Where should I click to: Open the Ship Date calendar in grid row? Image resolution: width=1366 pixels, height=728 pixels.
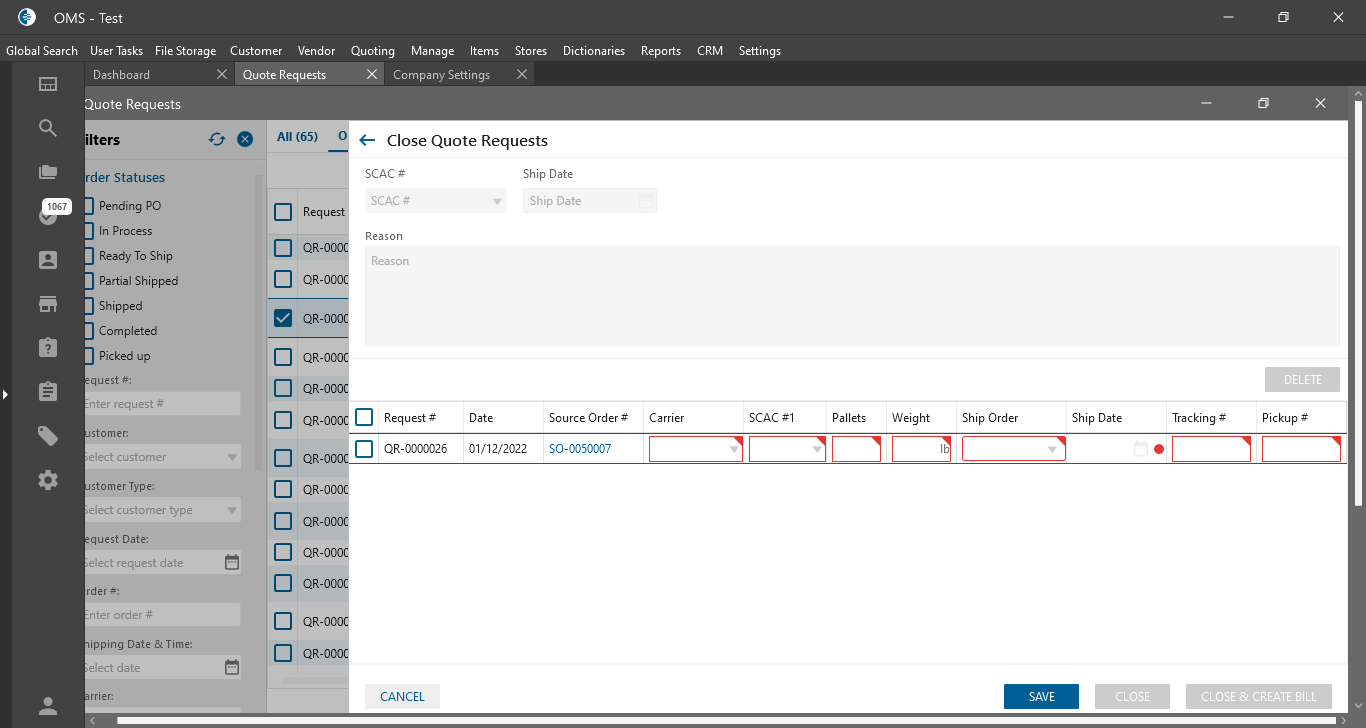(1140, 449)
